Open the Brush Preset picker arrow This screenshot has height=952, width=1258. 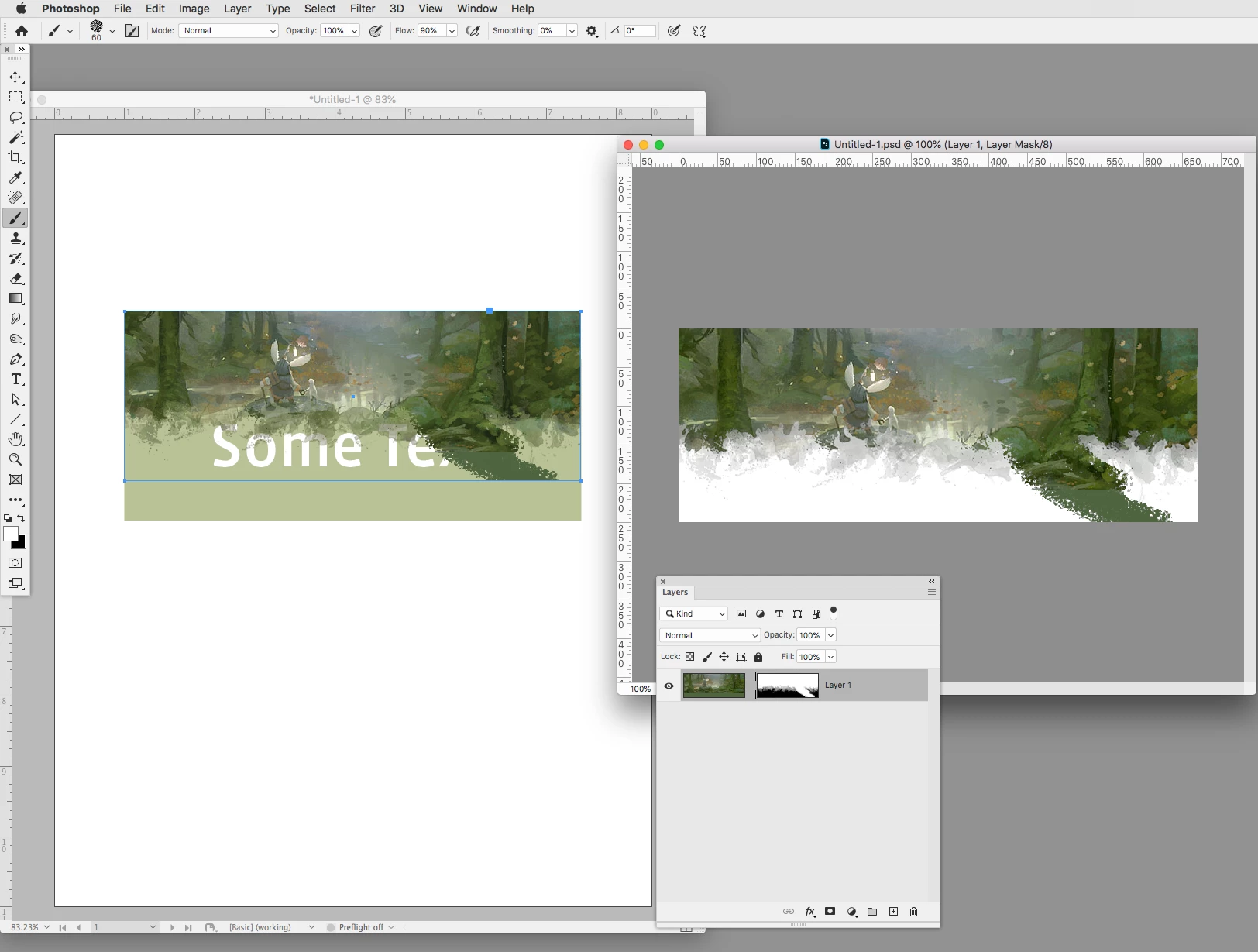pos(112,31)
